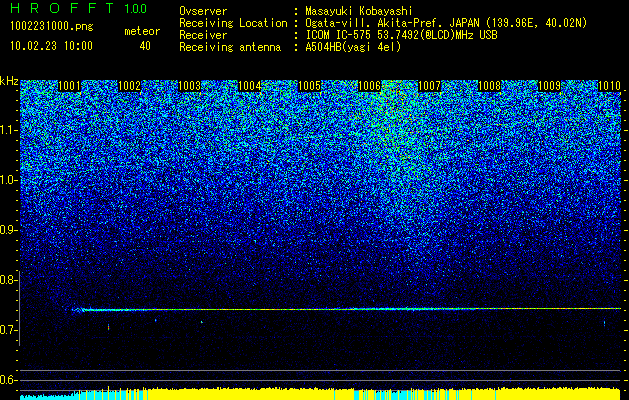Click the date stamp 10.02.23 10:00
This screenshot has height=400, width=629.
pyautogui.click(x=51, y=46)
